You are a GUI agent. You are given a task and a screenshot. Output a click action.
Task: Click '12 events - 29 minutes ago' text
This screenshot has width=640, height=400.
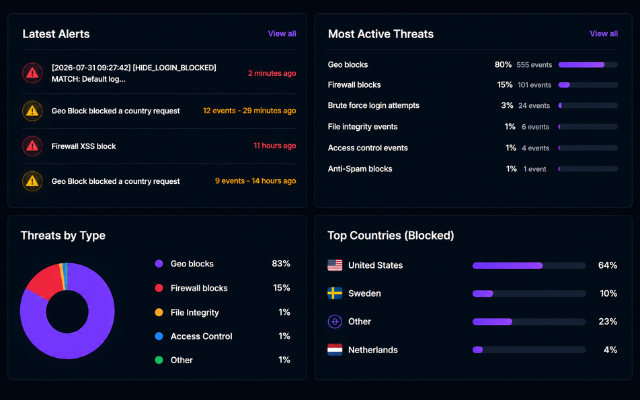pos(249,111)
